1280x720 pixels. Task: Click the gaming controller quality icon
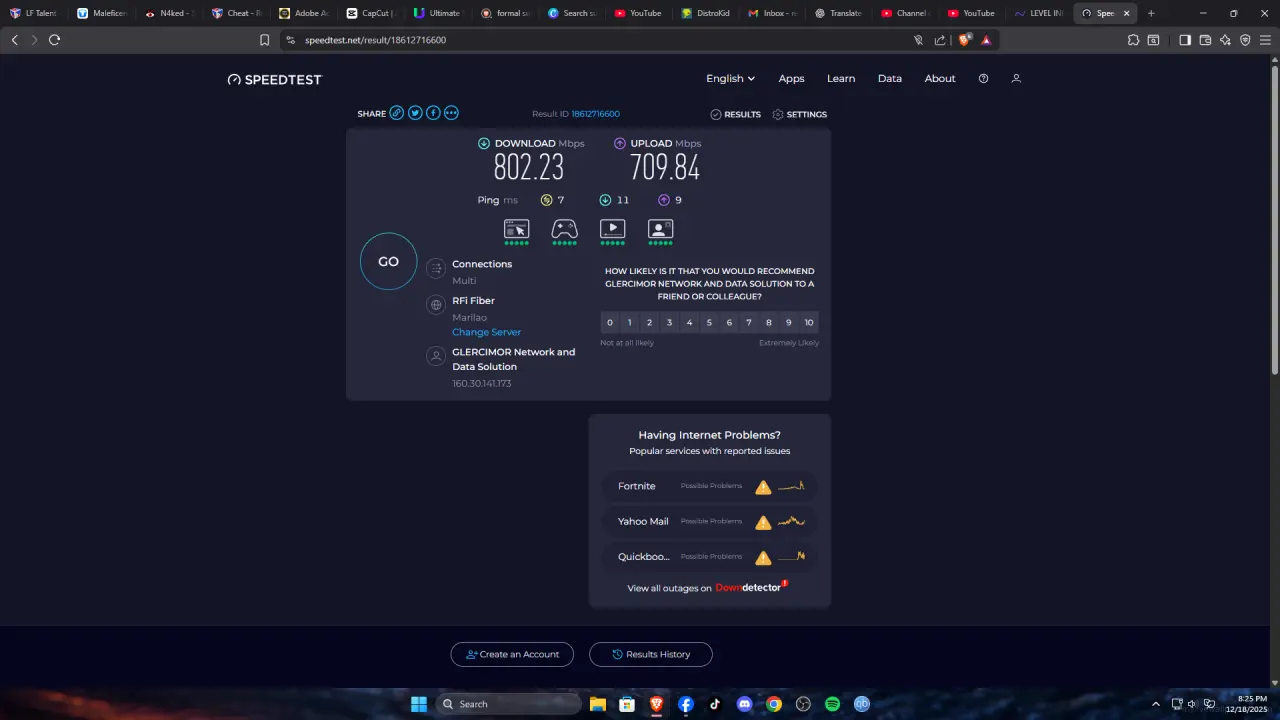(x=564, y=229)
